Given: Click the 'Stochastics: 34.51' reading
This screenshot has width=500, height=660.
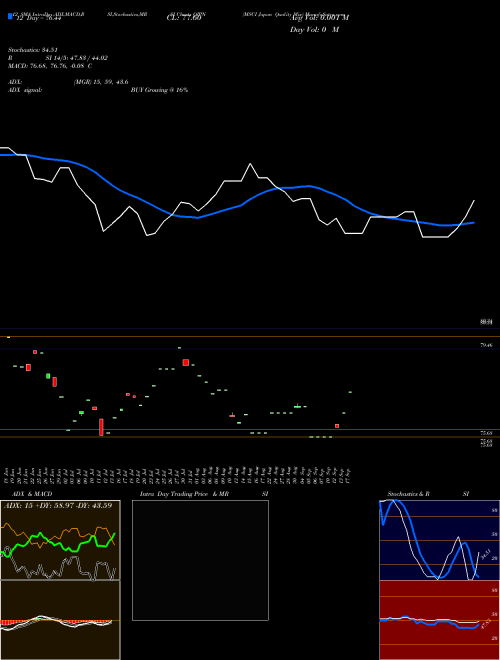Looking at the screenshot, I should click(33, 50).
